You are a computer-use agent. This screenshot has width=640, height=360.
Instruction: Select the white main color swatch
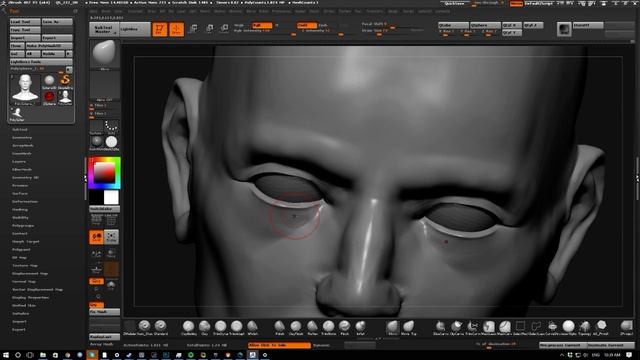[111, 198]
